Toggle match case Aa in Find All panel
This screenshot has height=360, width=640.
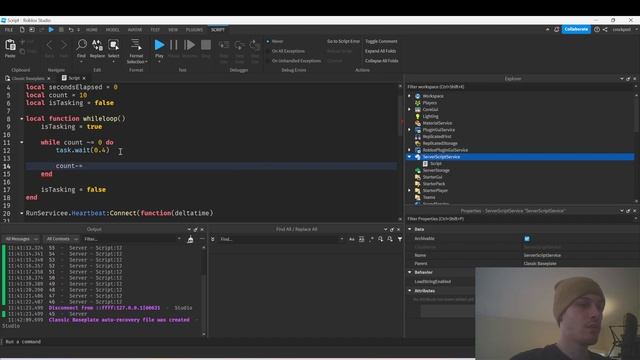tap(351, 239)
